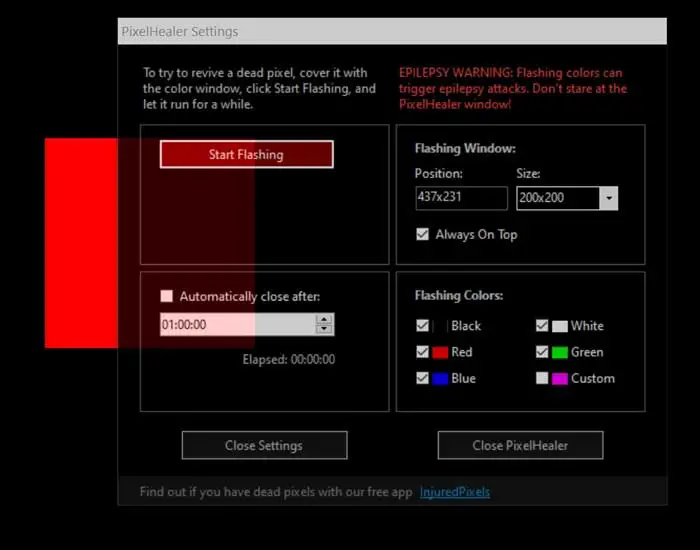
Task: Uncheck the Black color checkbox
Action: [422, 325]
